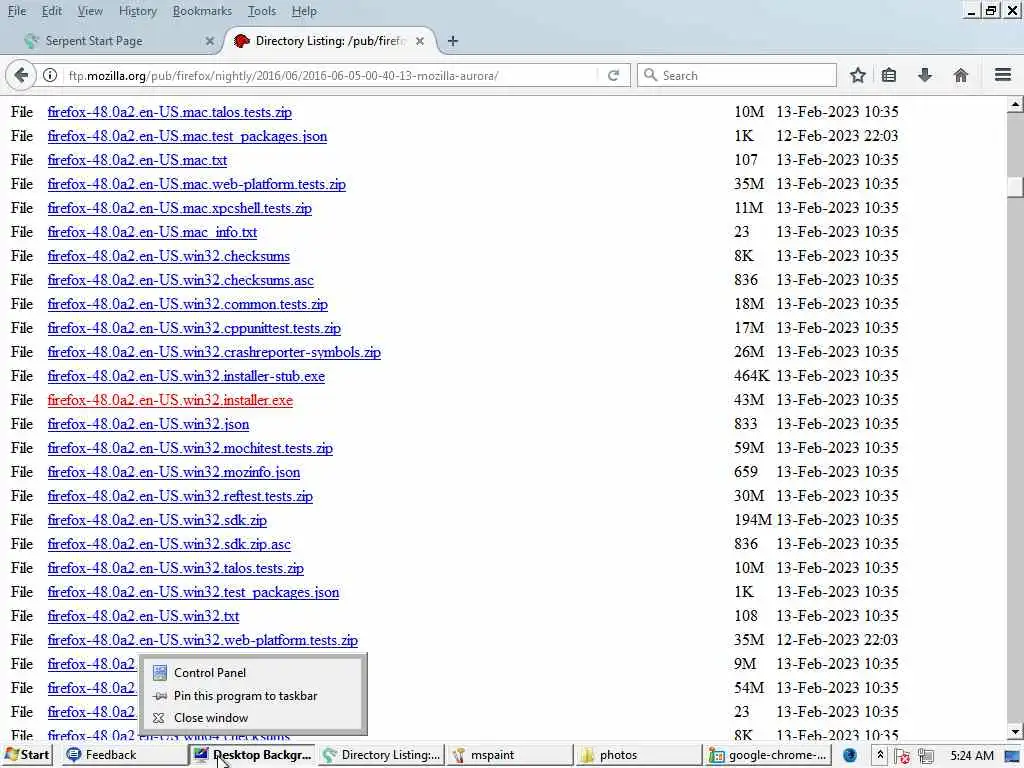This screenshot has height=768, width=1024.
Task: Open the win32.sdk.zip link
Action: 157,520
